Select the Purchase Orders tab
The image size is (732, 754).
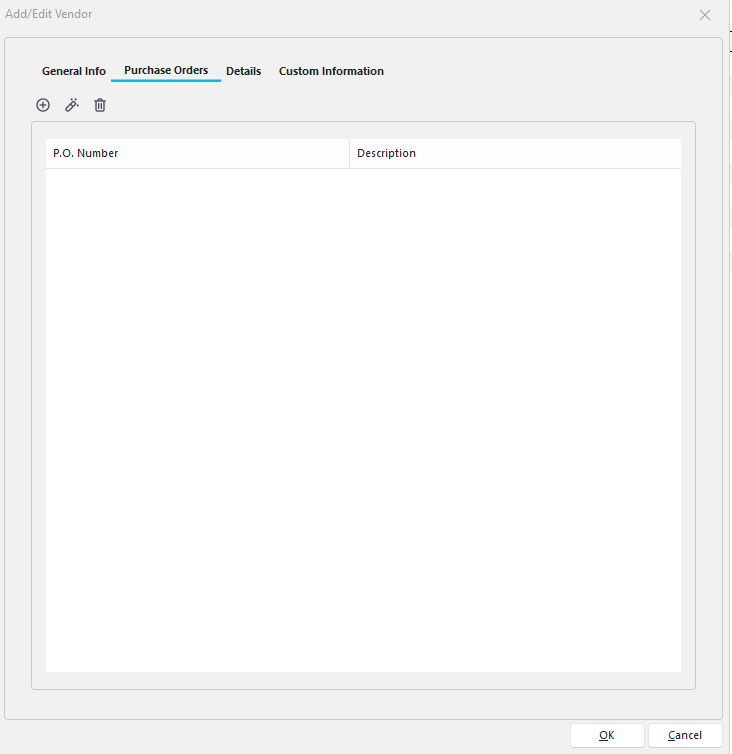coord(166,71)
